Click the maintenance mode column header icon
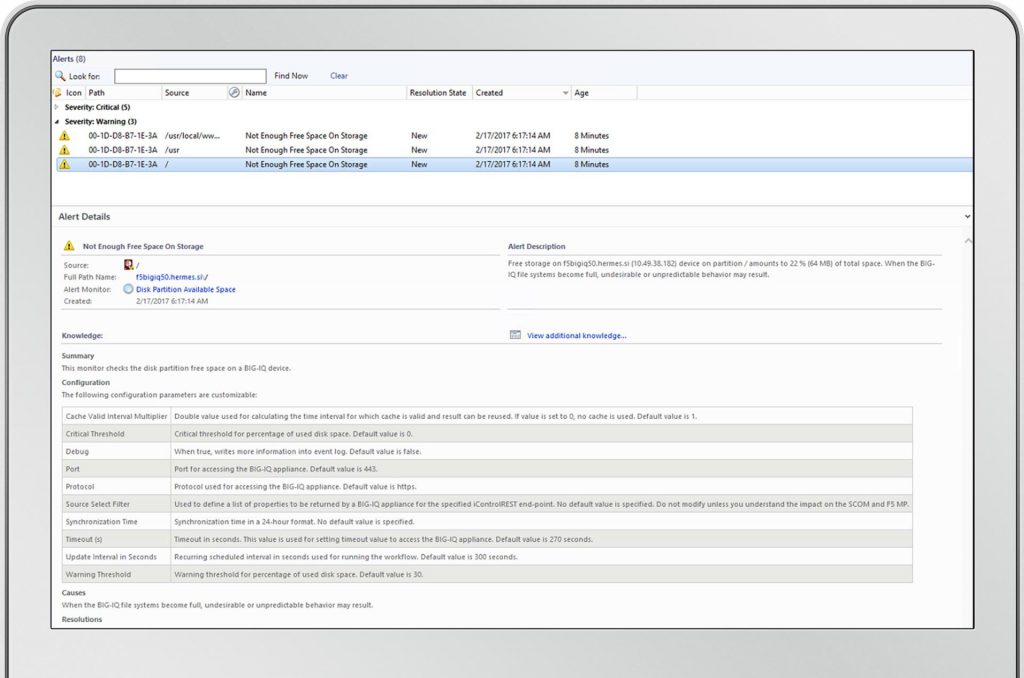 tap(234, 93)
